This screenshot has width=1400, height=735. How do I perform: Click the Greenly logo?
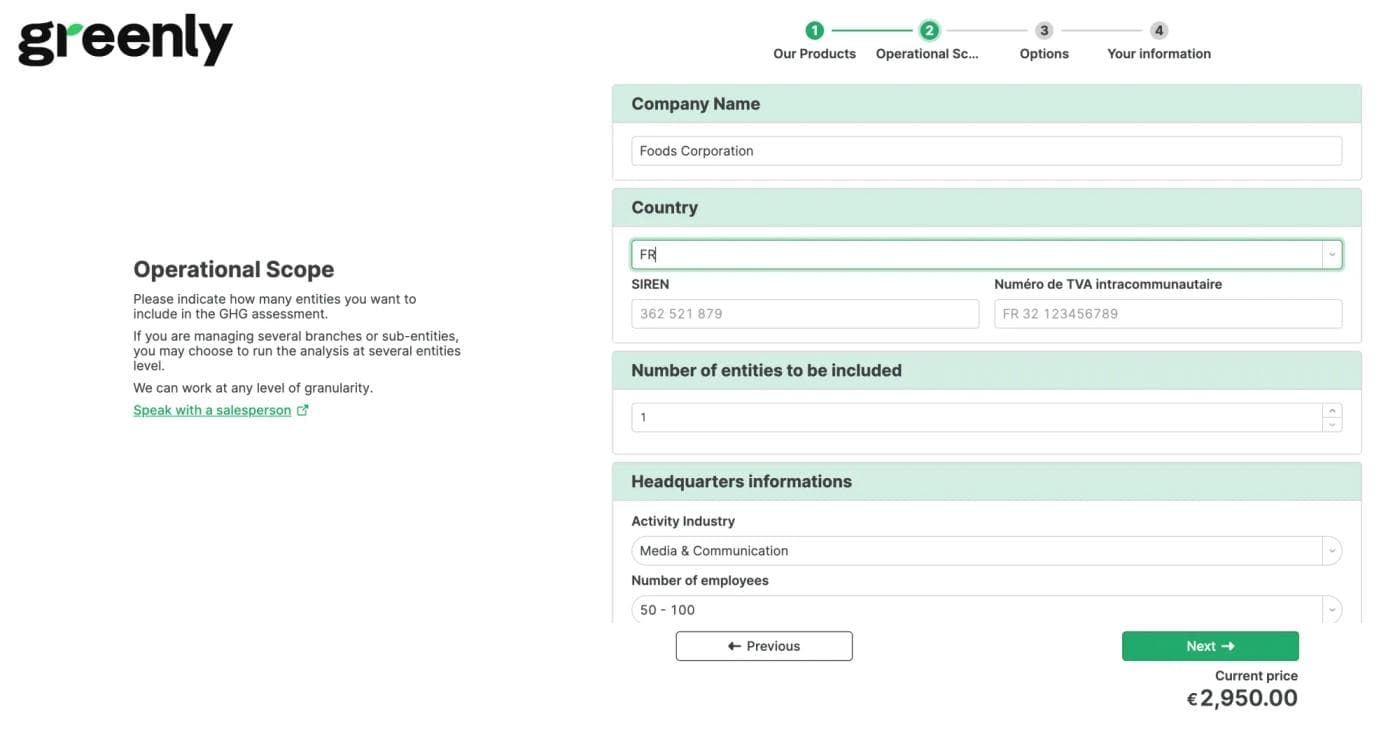click(124, 39)
